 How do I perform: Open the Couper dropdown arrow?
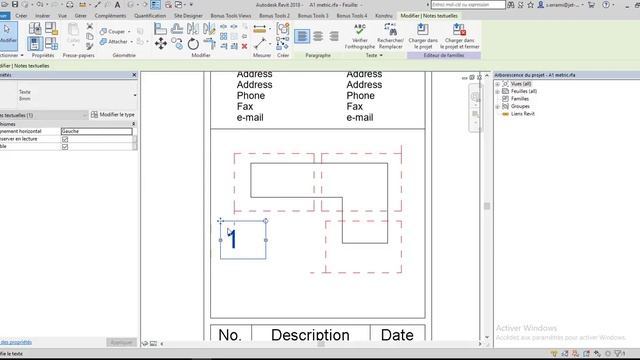[129, 31]
